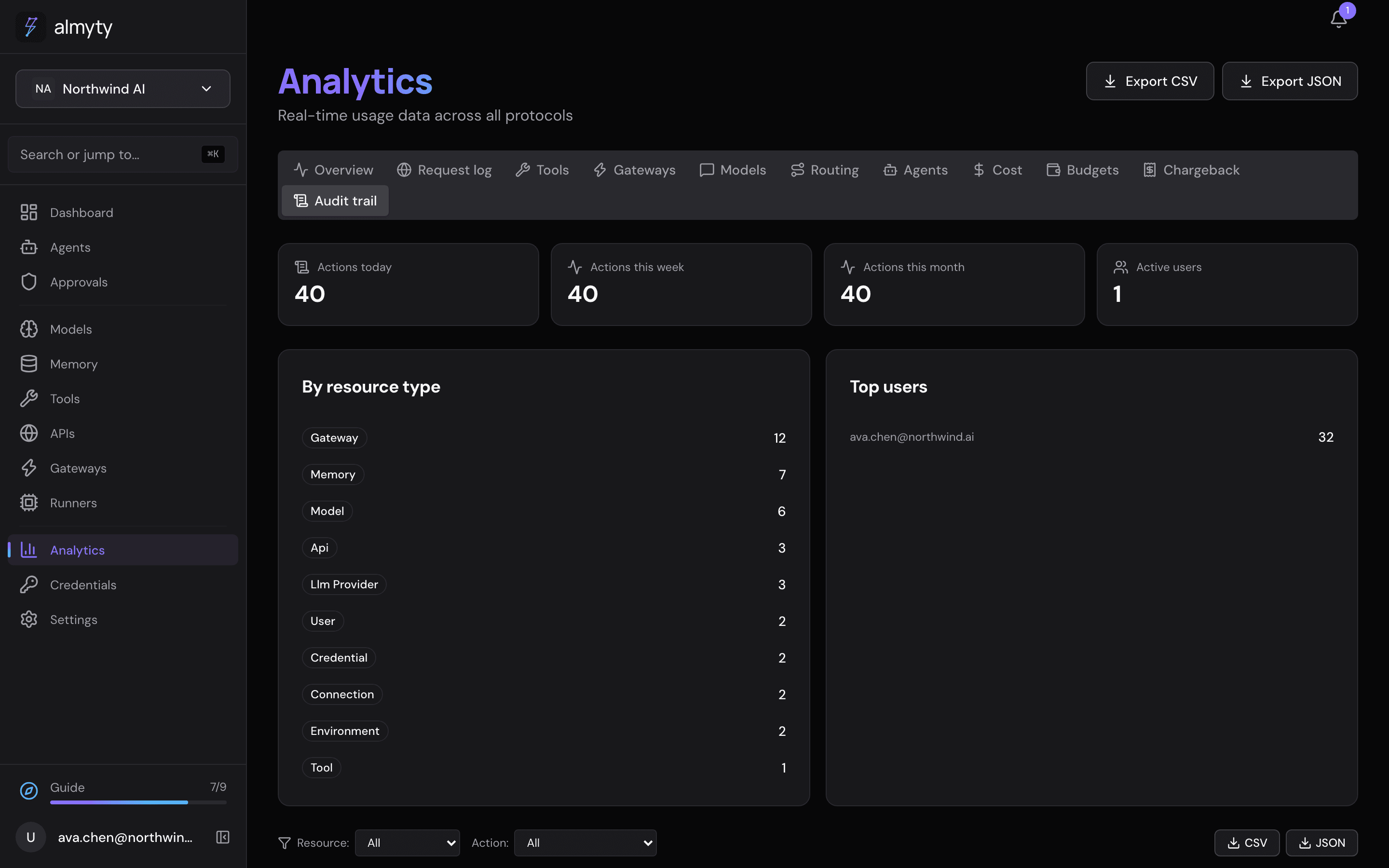The width and height of the screenshot is (1389, 868).
Task: Click the almyty lightning logo
Action: tap(30, 27)
